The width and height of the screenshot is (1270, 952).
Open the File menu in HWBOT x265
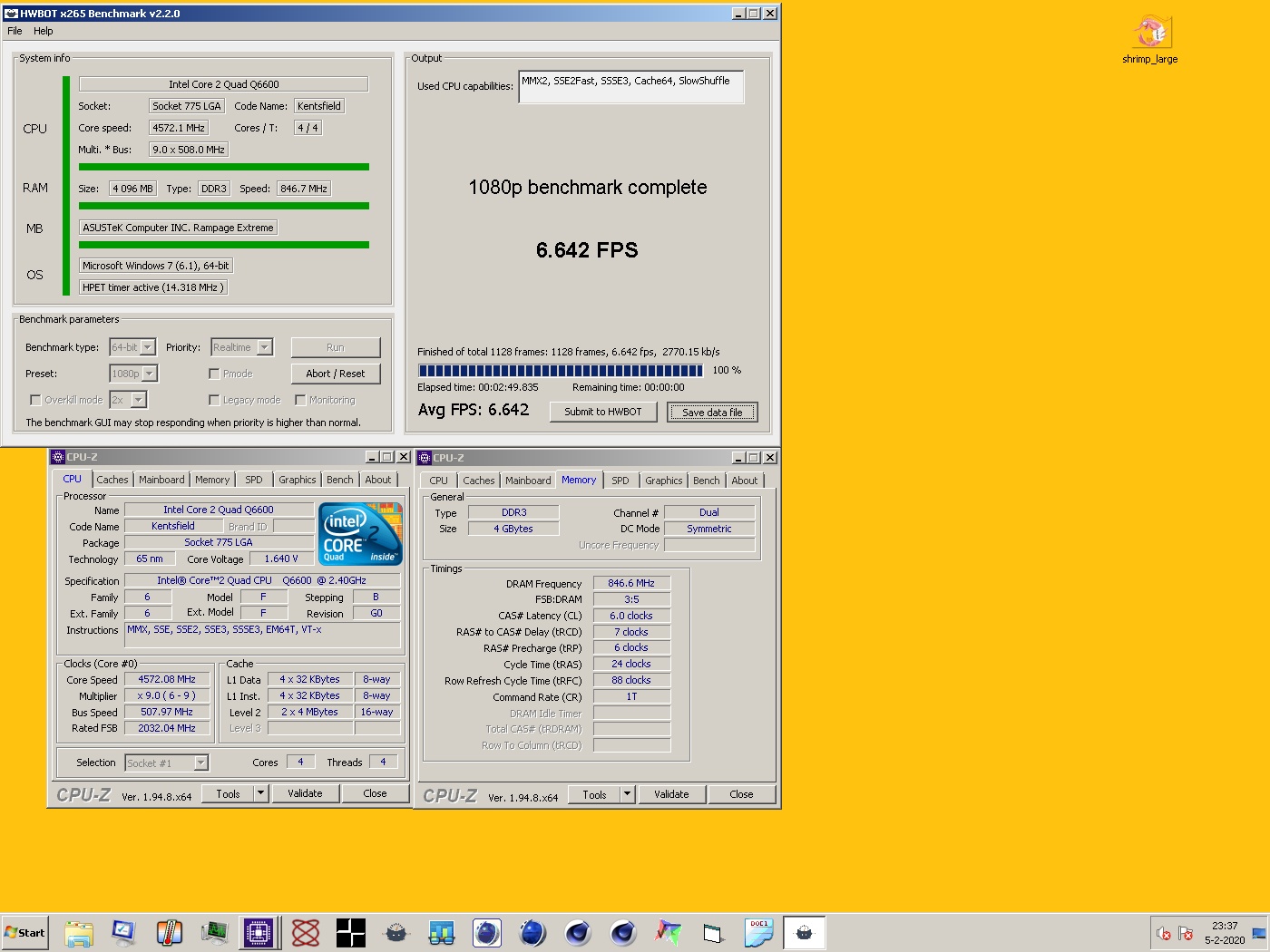(15, 31)
